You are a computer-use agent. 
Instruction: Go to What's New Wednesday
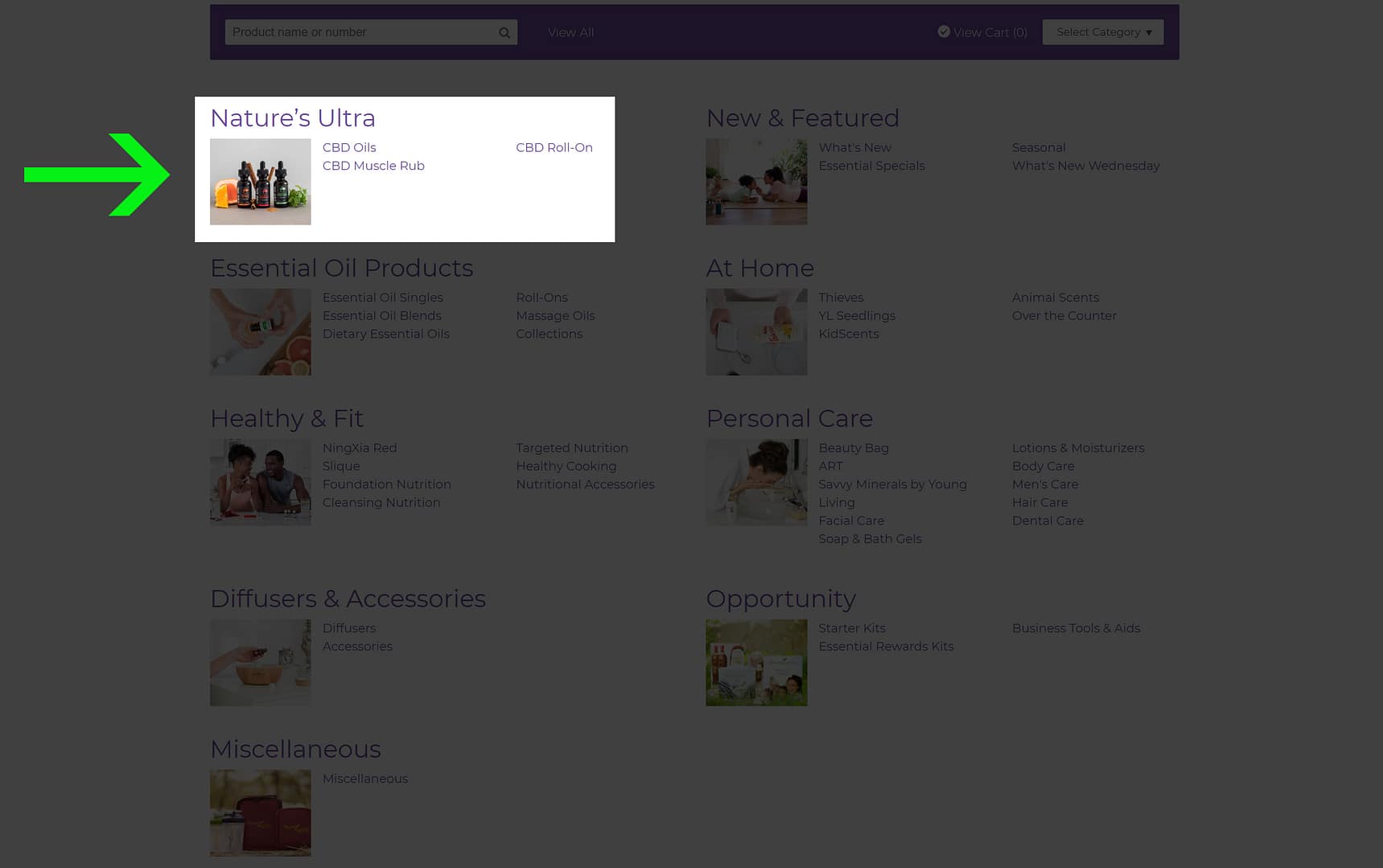[x=1085, y=166]
